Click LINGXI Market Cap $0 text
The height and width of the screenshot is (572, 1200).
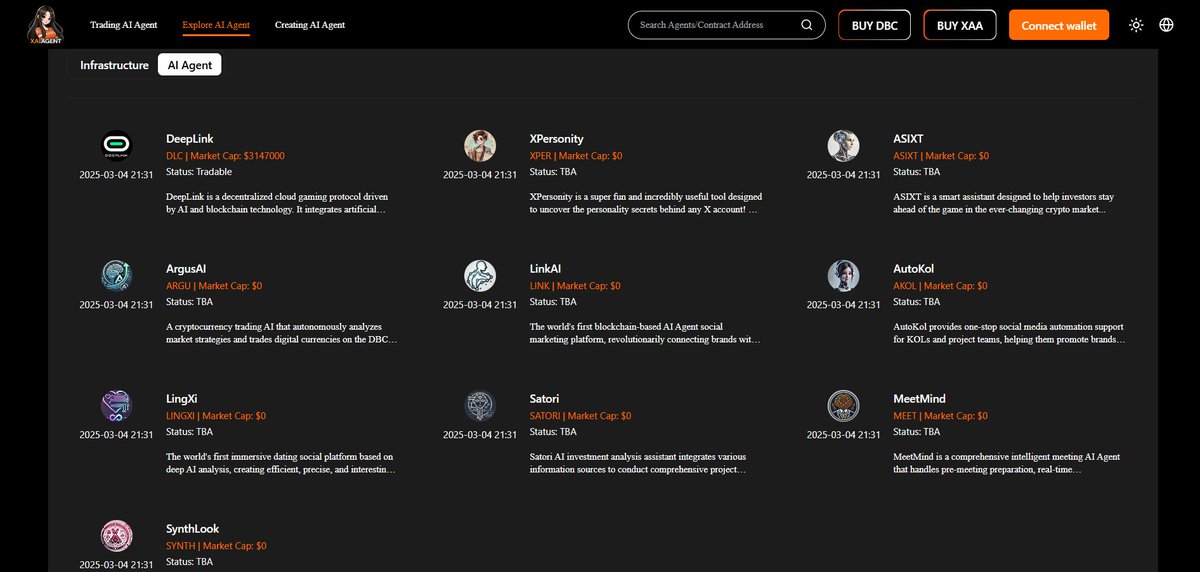pyautogui.click(x=217, y=416)
